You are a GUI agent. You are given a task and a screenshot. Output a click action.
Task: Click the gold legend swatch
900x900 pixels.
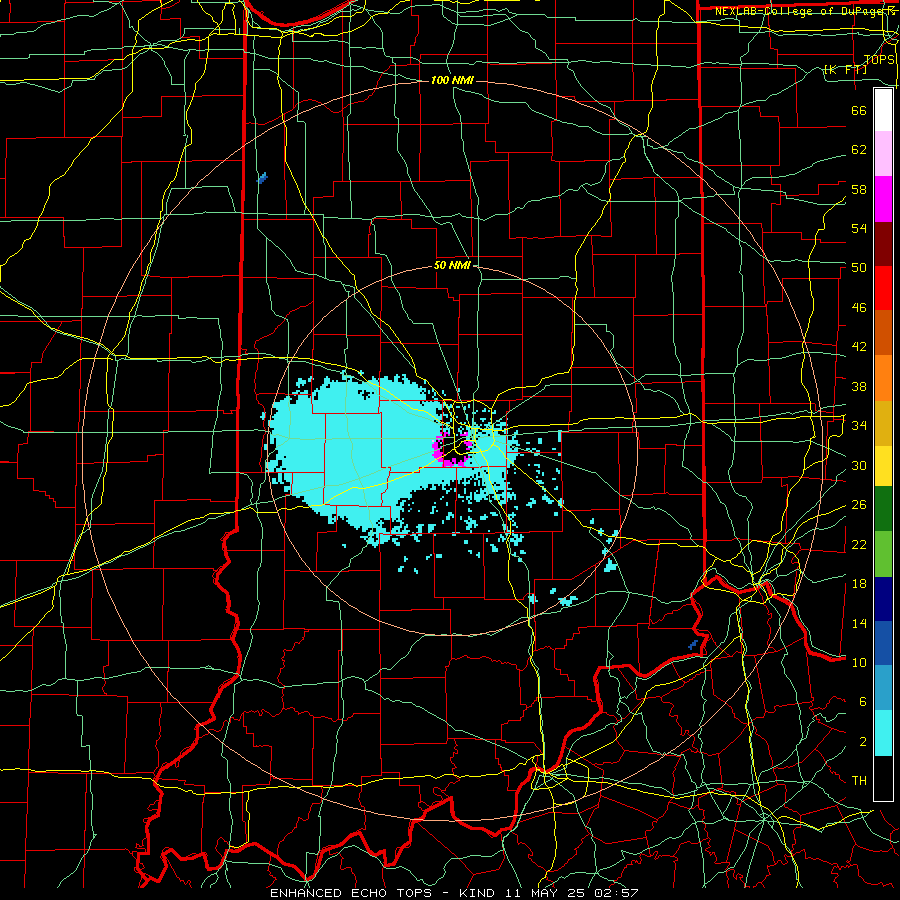(x=883, y=422)
